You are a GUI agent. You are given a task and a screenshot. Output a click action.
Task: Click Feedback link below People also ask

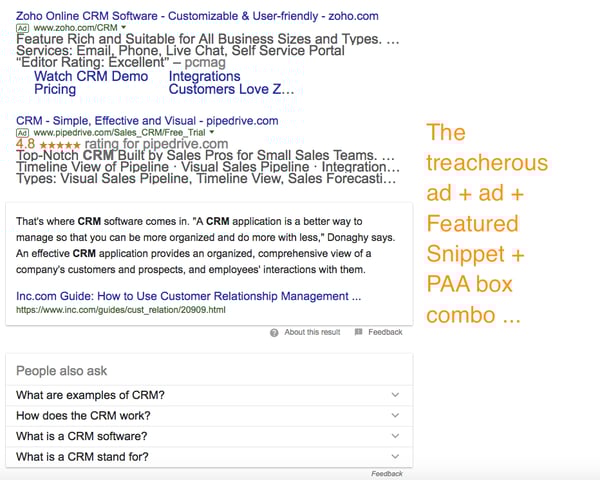(x=386, y=474)
